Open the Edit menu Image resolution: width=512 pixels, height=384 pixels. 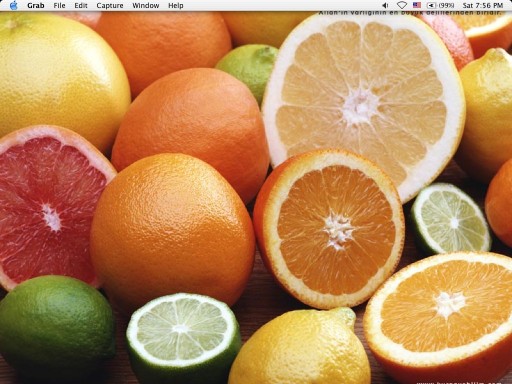pyautogui.click(x=81, y=5)
